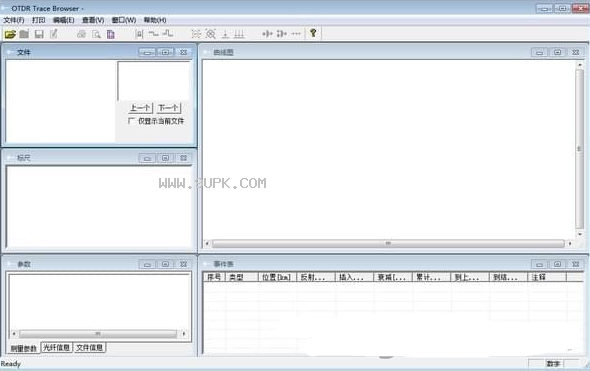Click the purple report page icon
This screenshot has height=371, width=590.
pyautogui.click(x=111, y=34)
